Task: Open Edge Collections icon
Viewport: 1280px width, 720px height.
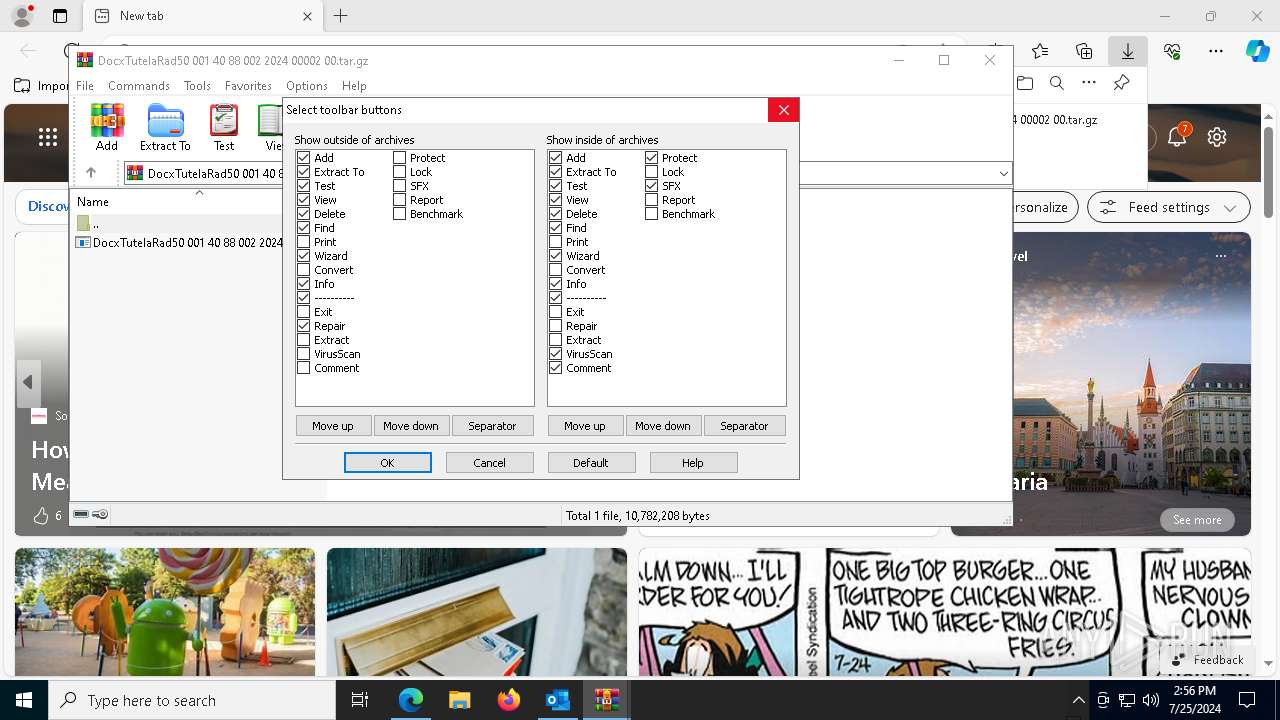Action: coord(1084,51)
